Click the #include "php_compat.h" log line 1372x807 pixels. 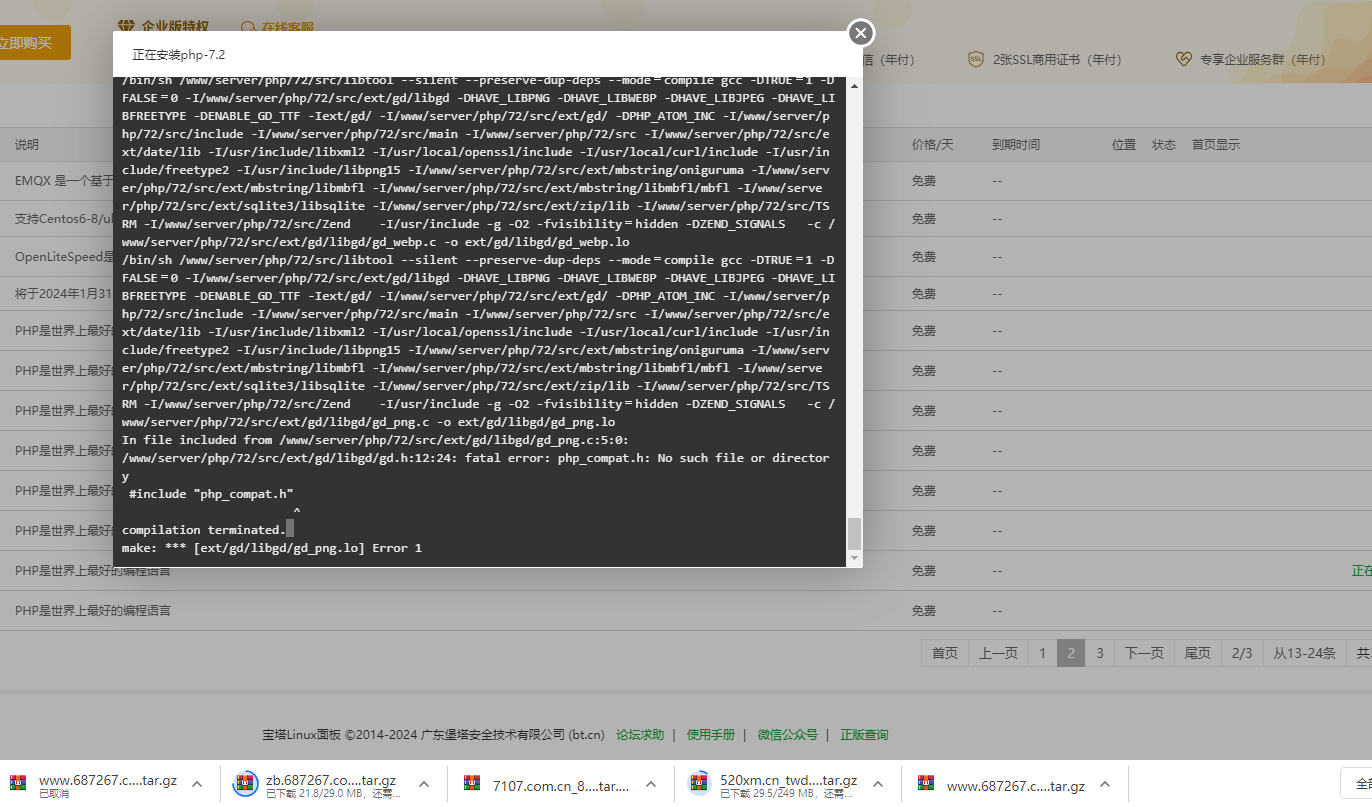click(211, 494)
